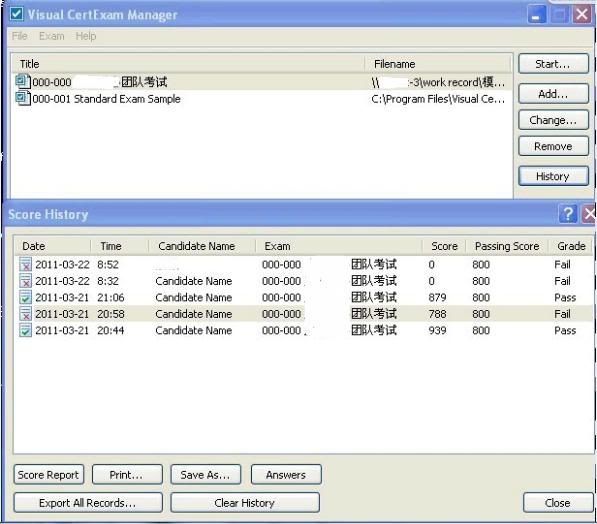Open the File menu
Viewport: 597px width, 524px height.
click(19, 36)
